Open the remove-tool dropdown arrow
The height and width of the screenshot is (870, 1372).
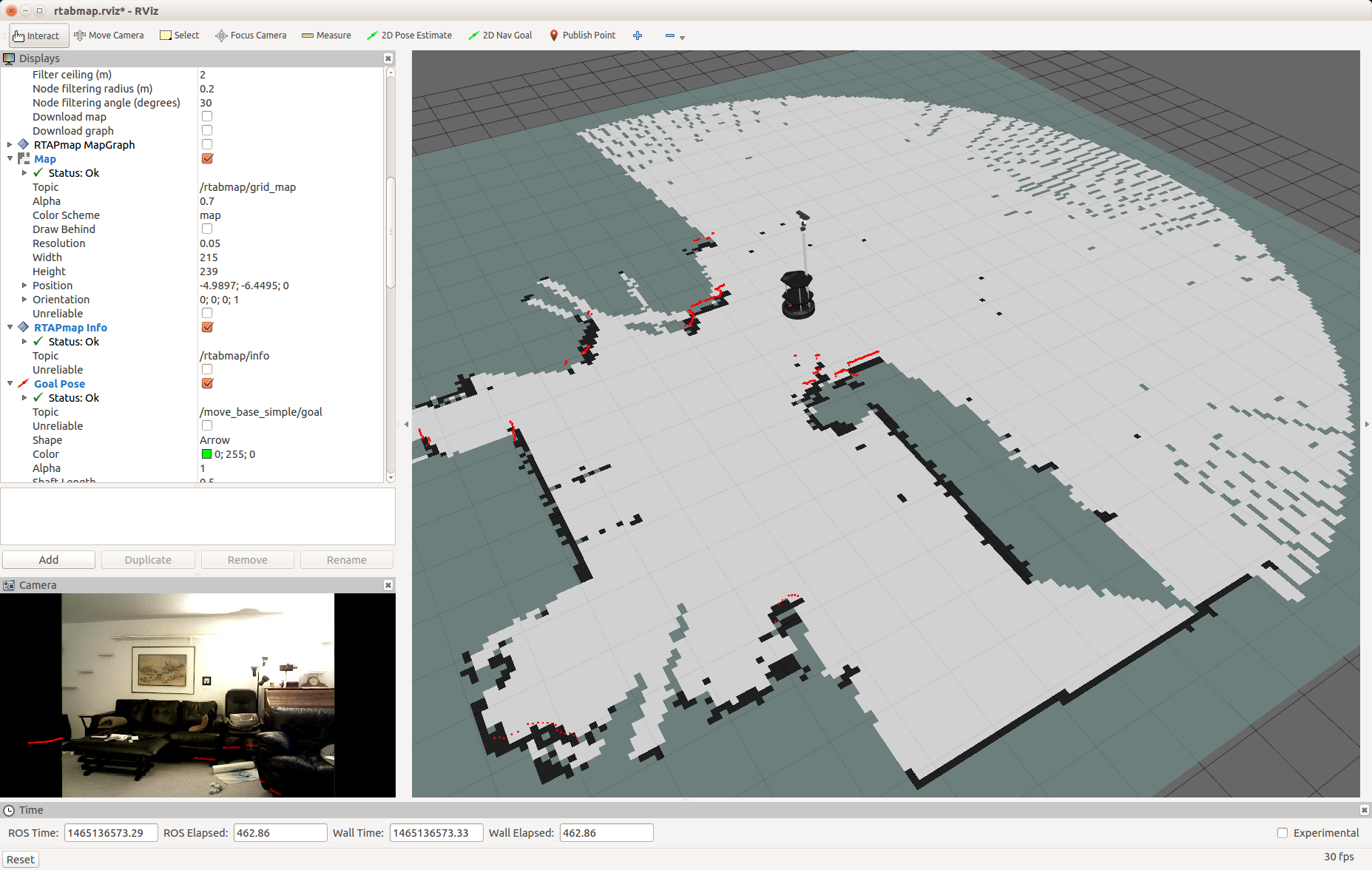point(682,37)
